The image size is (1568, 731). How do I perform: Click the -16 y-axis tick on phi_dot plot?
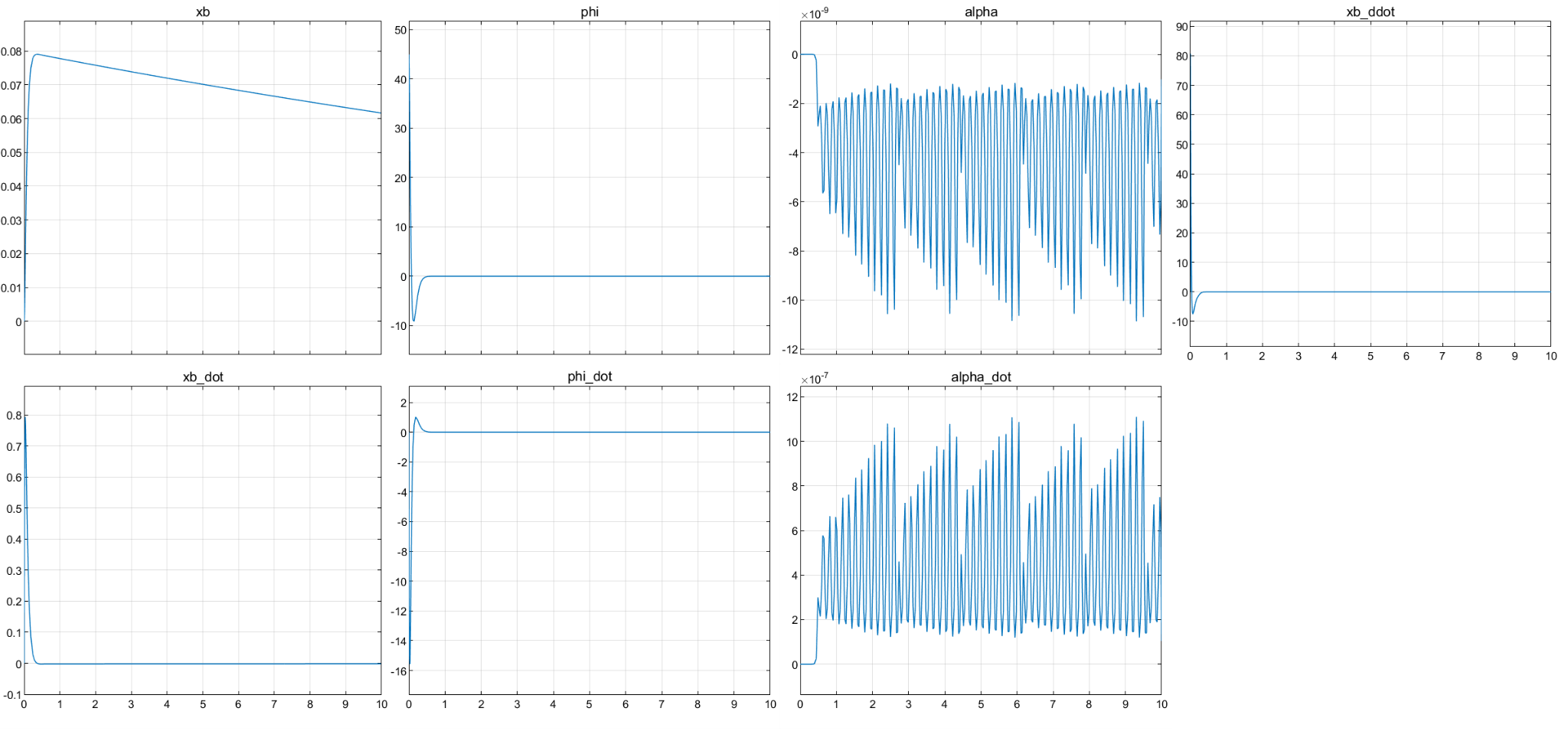click(398, 671)
